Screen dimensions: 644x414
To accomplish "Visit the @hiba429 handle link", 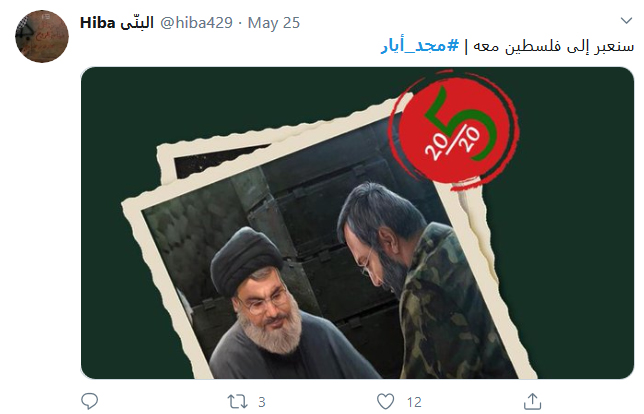I will click(196, 23).
